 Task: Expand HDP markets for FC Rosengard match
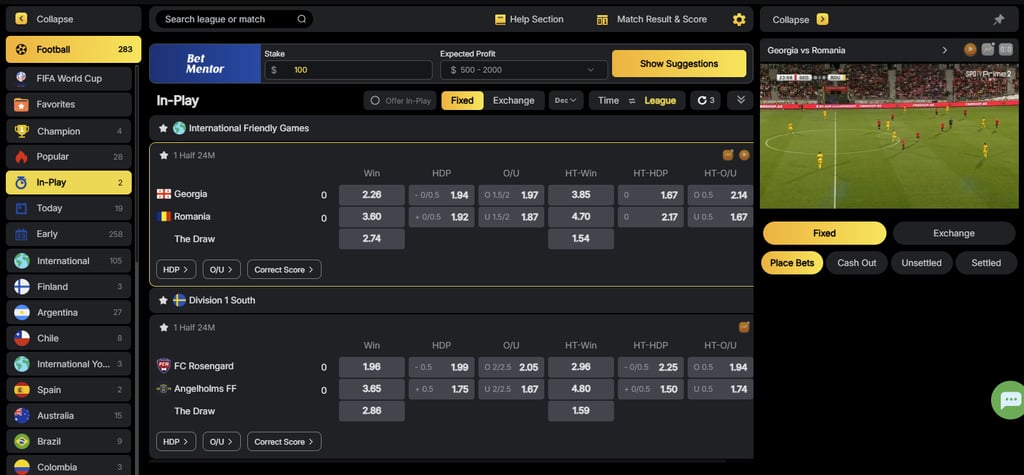coord(176,442)
